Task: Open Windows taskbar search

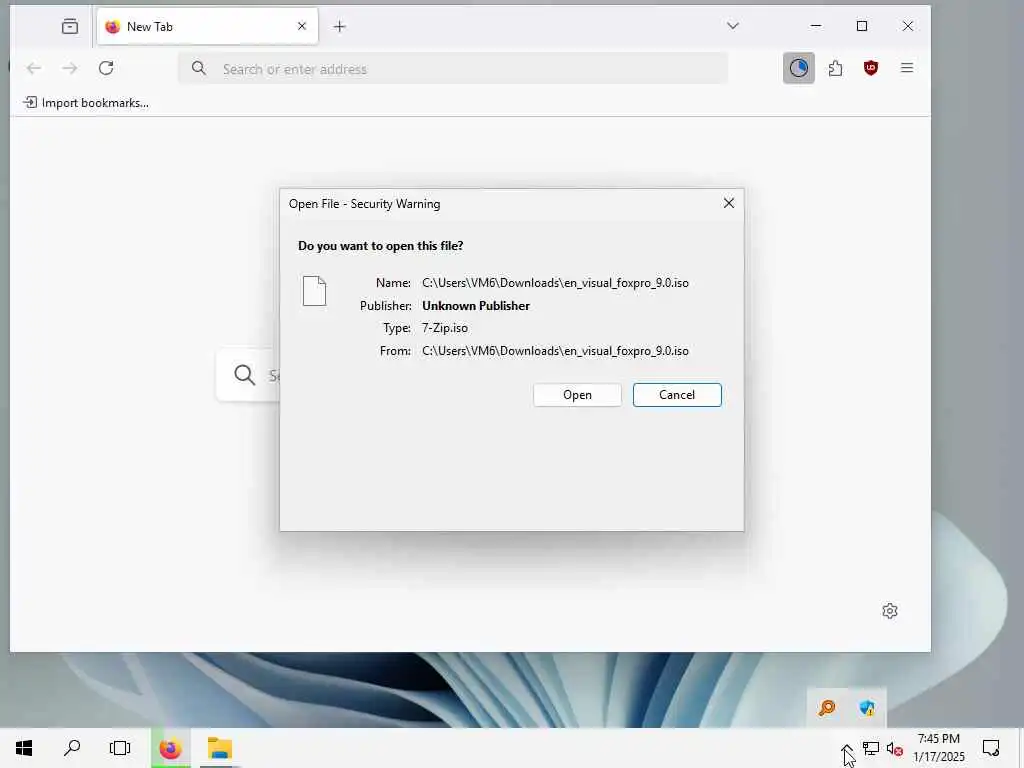Action: point(72,748)
